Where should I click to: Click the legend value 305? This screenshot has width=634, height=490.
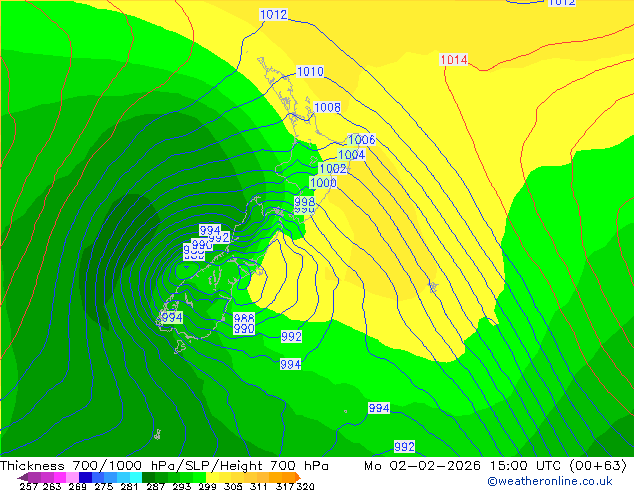[233, 486]
